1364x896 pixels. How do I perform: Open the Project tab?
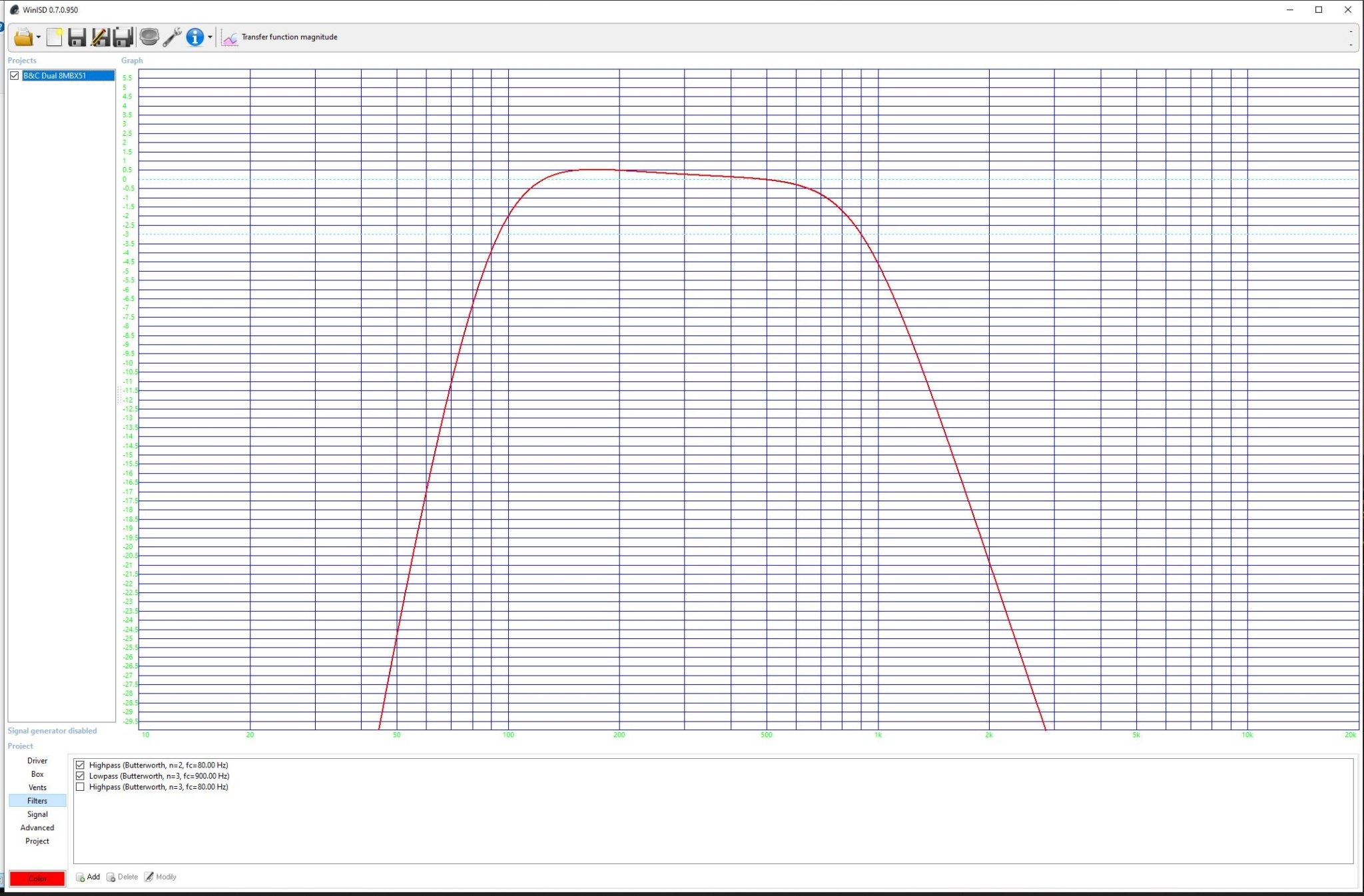(x=37, y=841)
